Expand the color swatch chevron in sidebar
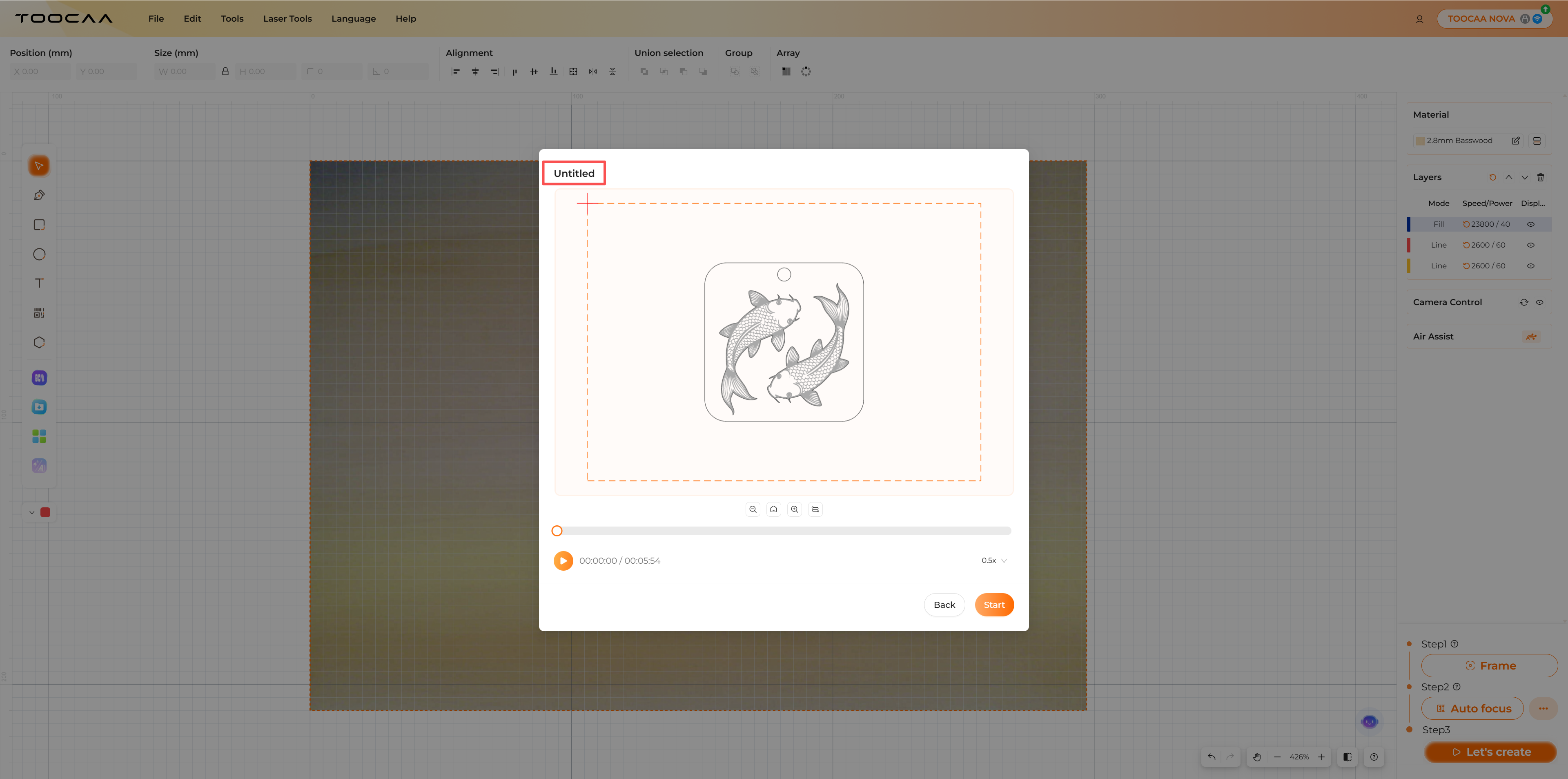Screen dimensions: 1568x779 (32, 512)
